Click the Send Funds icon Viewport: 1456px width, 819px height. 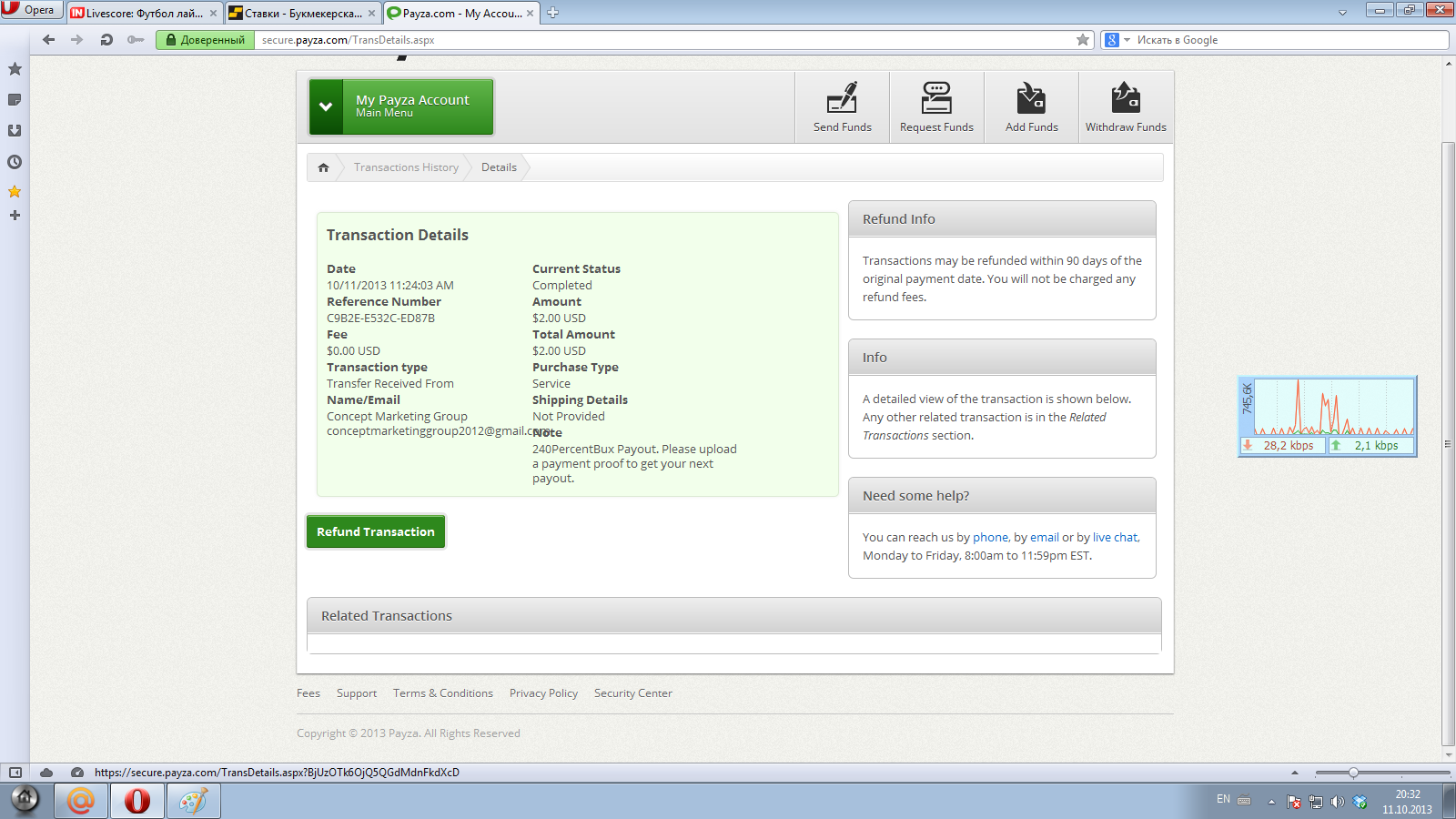[x=842, y=98]
